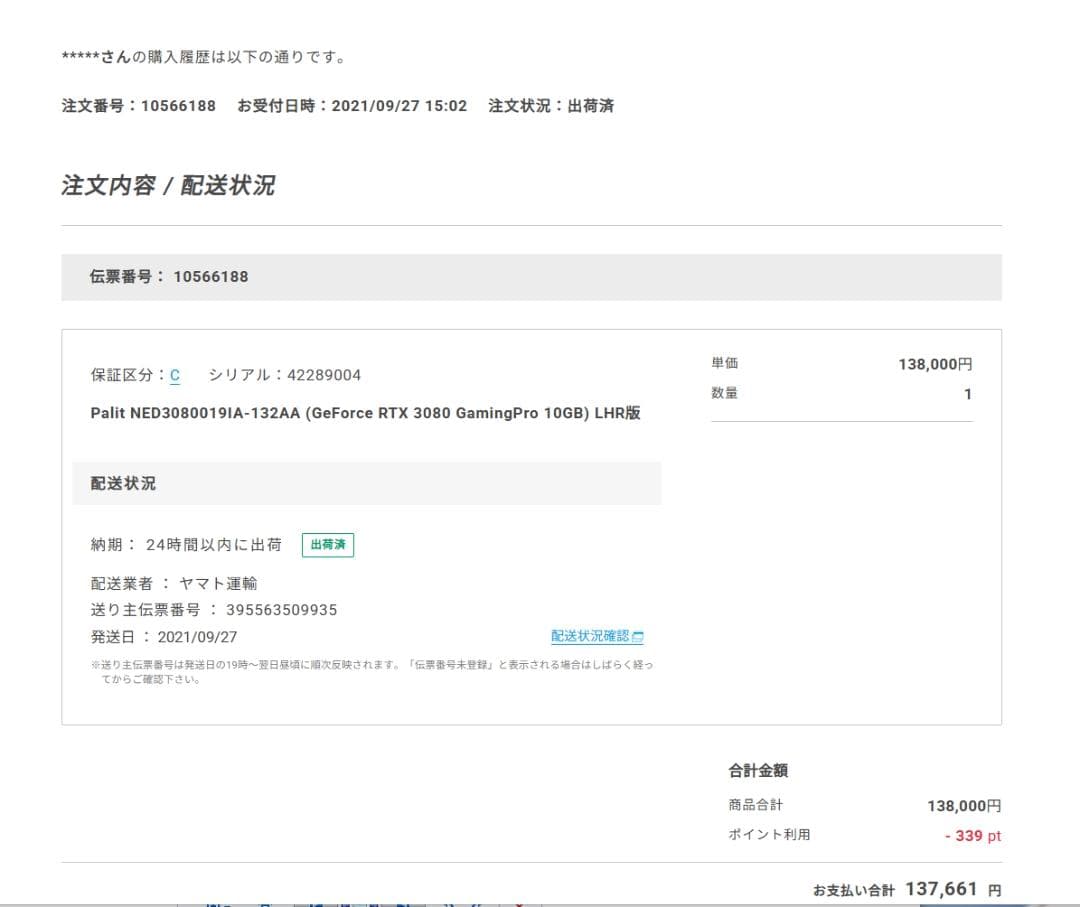Image resolution: width=1080 pixels, height=907 pixels.
Task: Click the product name Palit GeForce RTX 3080
Action: [x=366, y=412]
